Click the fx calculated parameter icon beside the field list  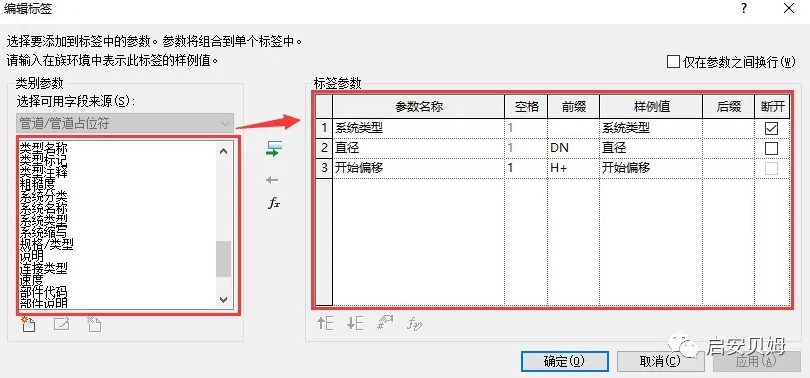pos(274,203)
